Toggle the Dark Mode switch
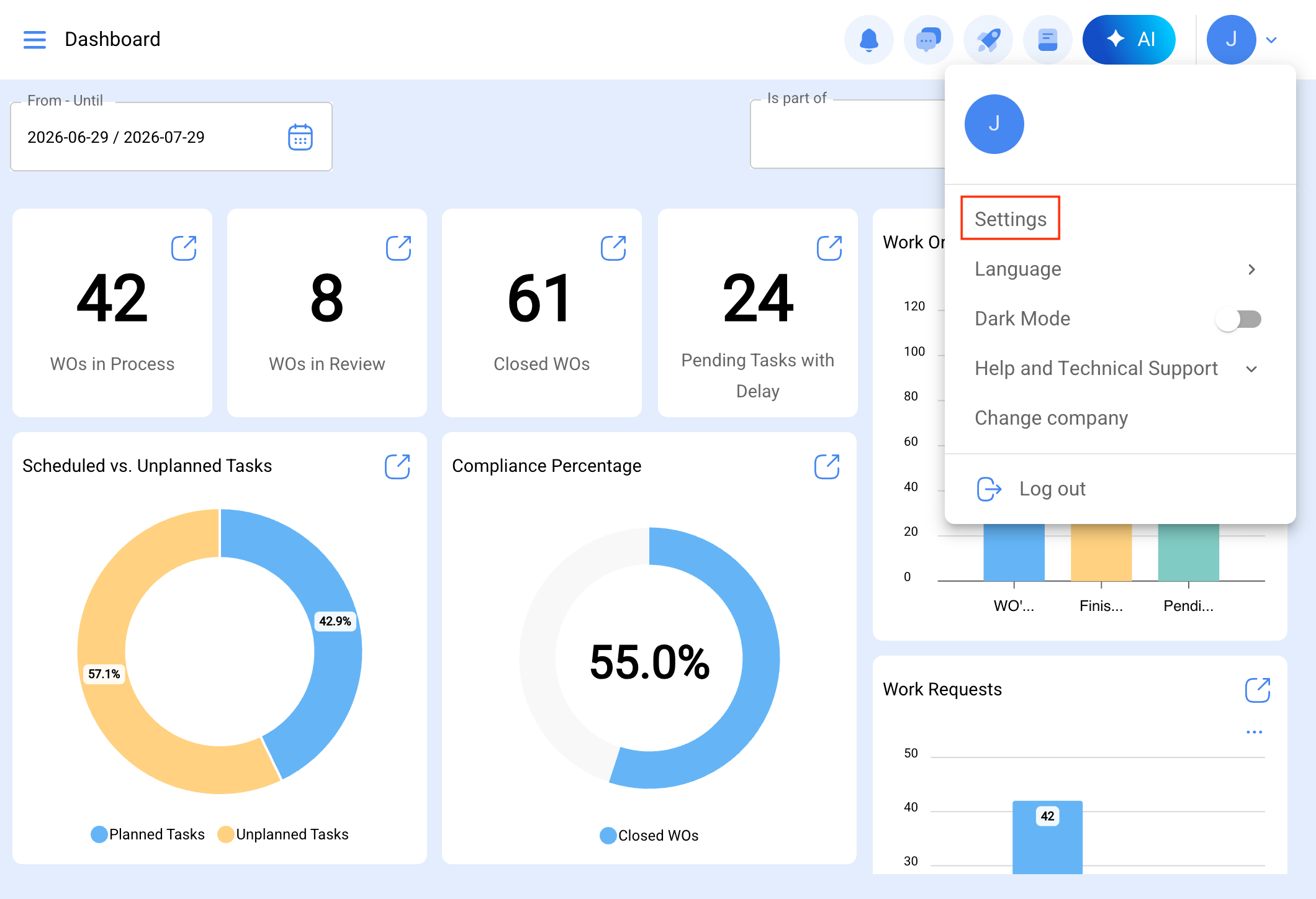Screen dimensions: 1316x899 click(1239, 319)
